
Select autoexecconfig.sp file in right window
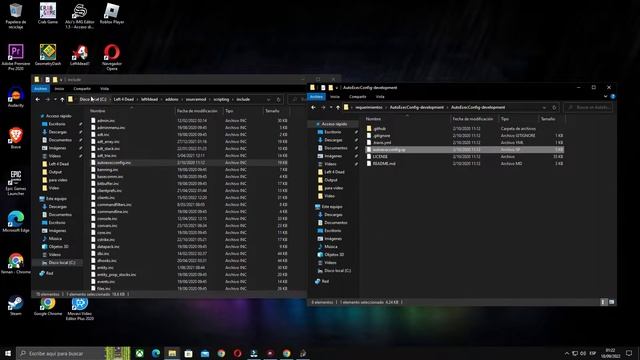point(464,150)
